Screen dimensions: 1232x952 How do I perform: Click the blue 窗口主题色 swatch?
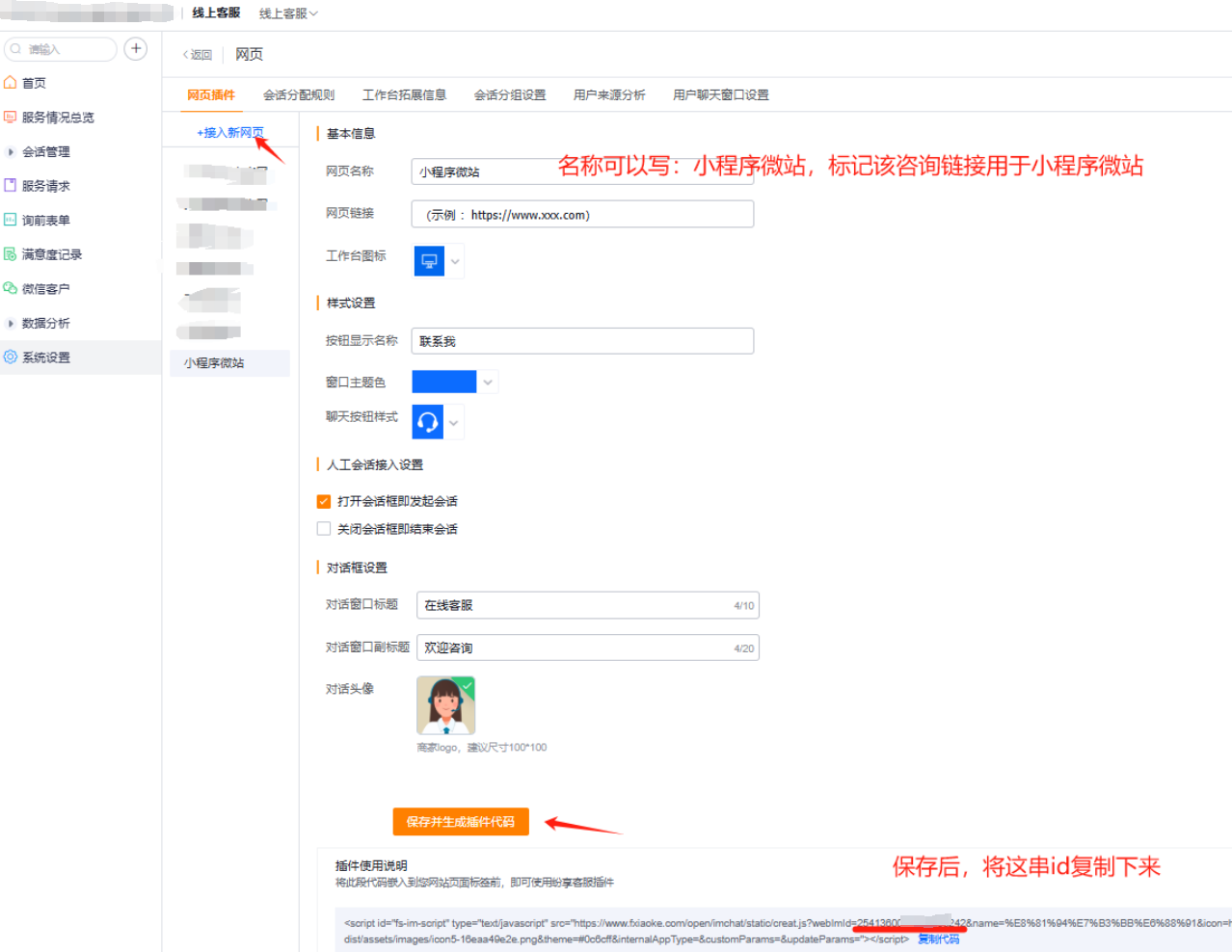444,383
